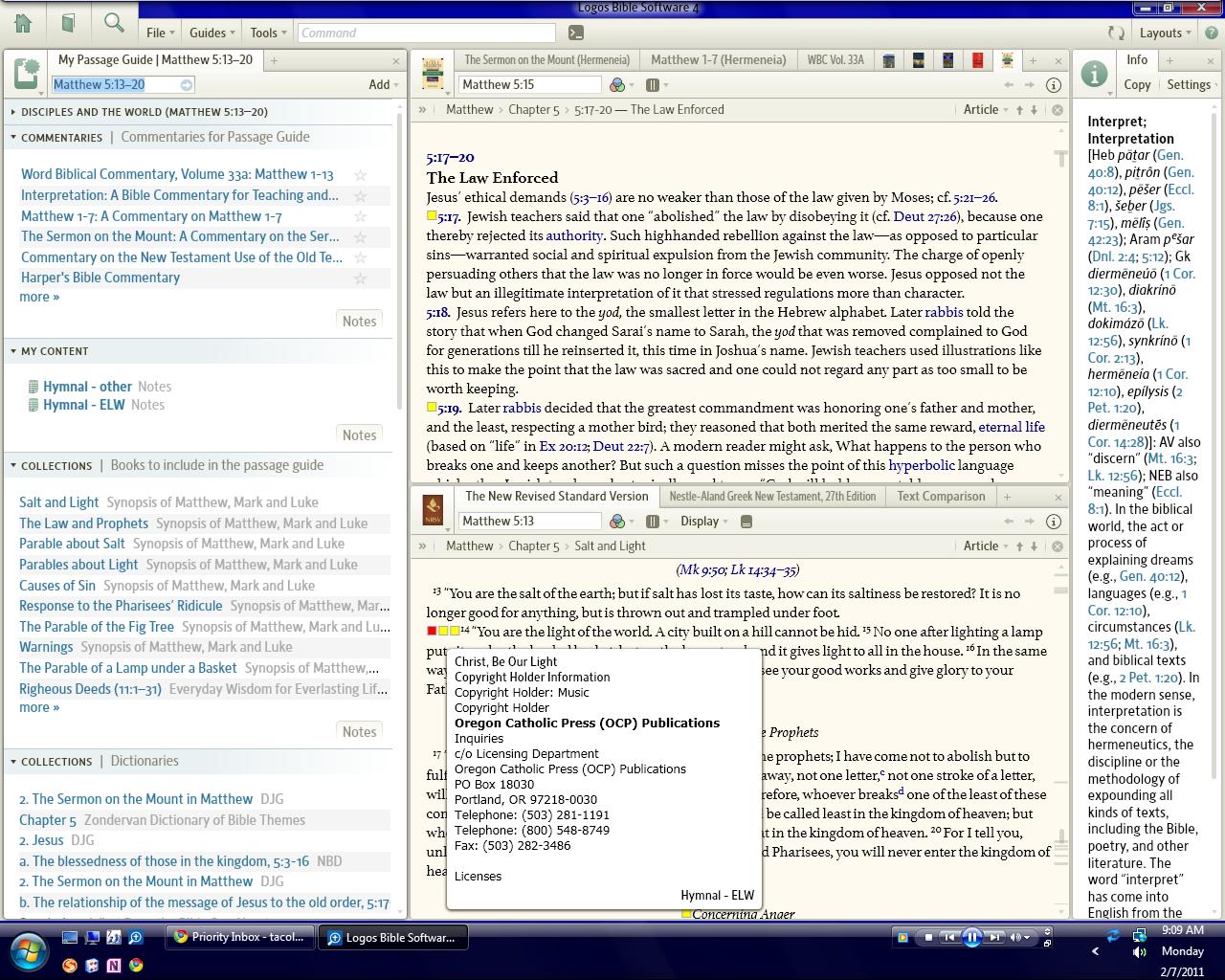Open the File menu
This screenshot has width=1225, height=980.
[160, 33]
